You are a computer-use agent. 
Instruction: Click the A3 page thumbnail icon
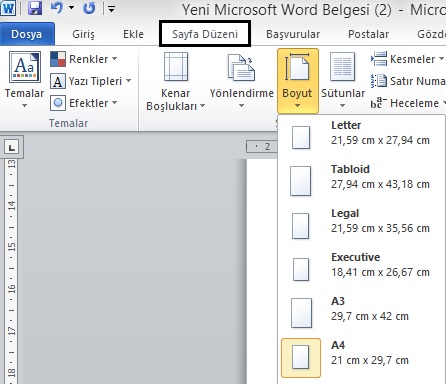(301, 313)
